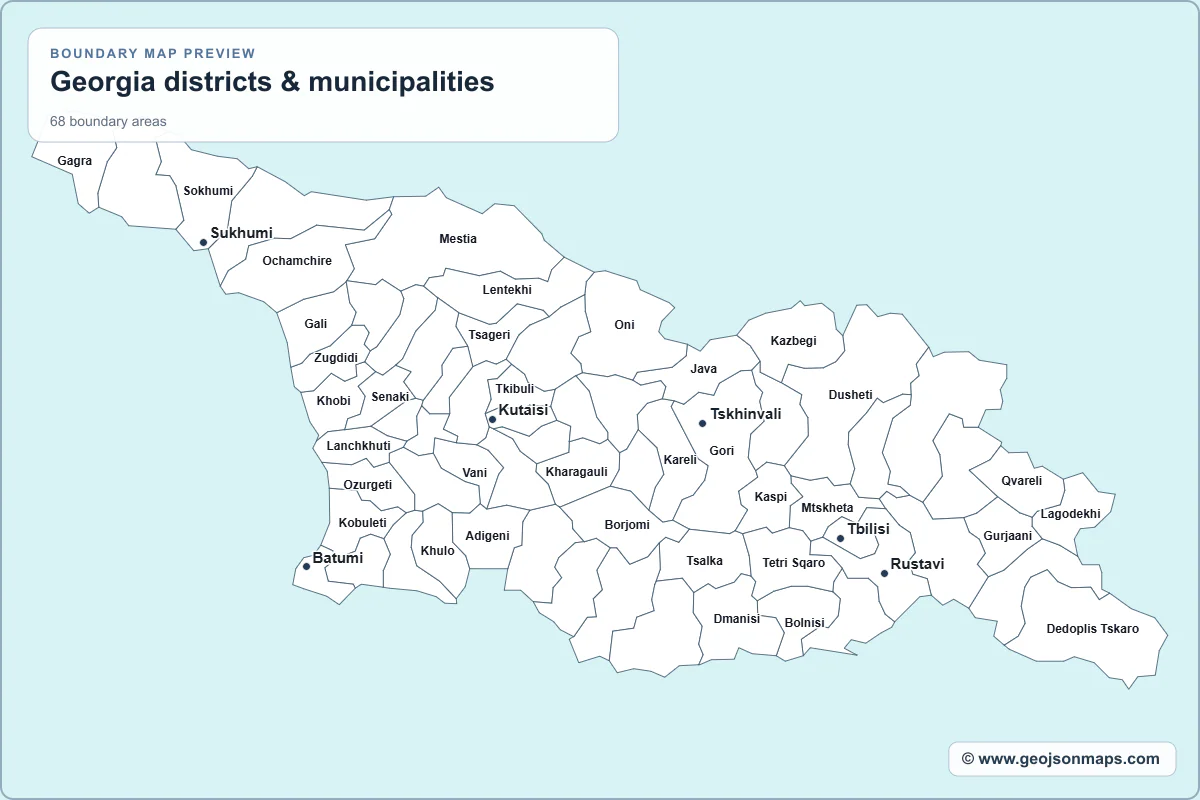Select the Gali district label
Screen dimensions: 1200x800
click(x=316, y=324)
